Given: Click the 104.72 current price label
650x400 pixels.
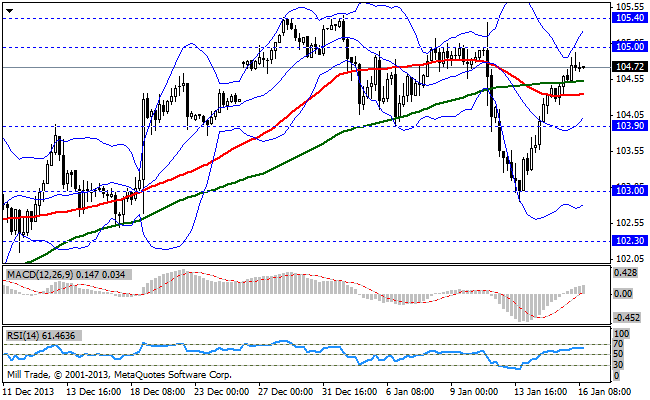Looking at the screenshot, I should (x=630, y=67).
